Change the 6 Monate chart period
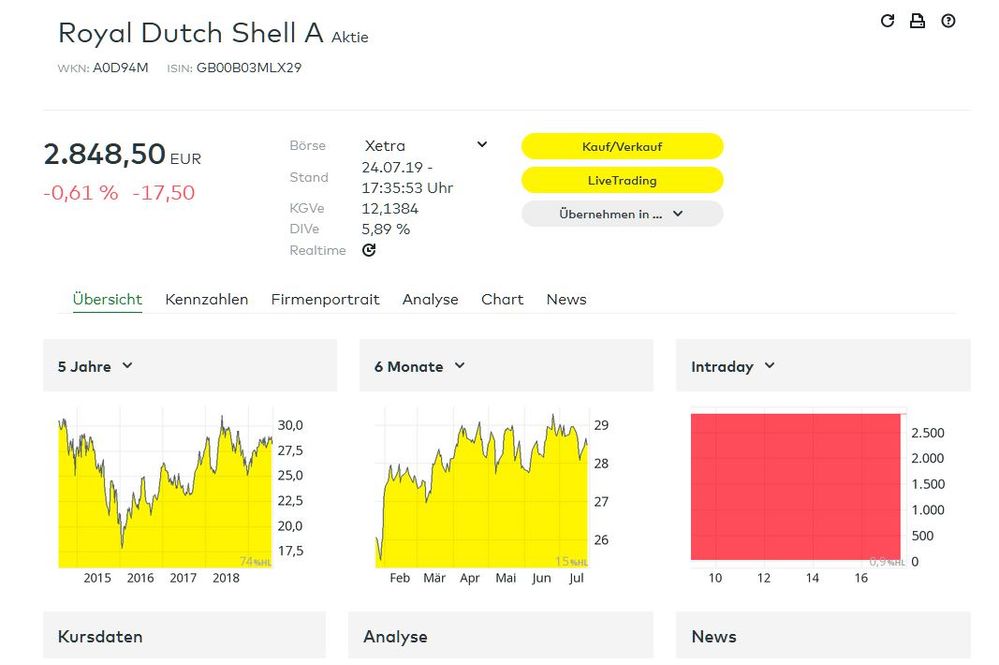The height and width of the screenshot is (665, 999). click(x=419, y=366)
